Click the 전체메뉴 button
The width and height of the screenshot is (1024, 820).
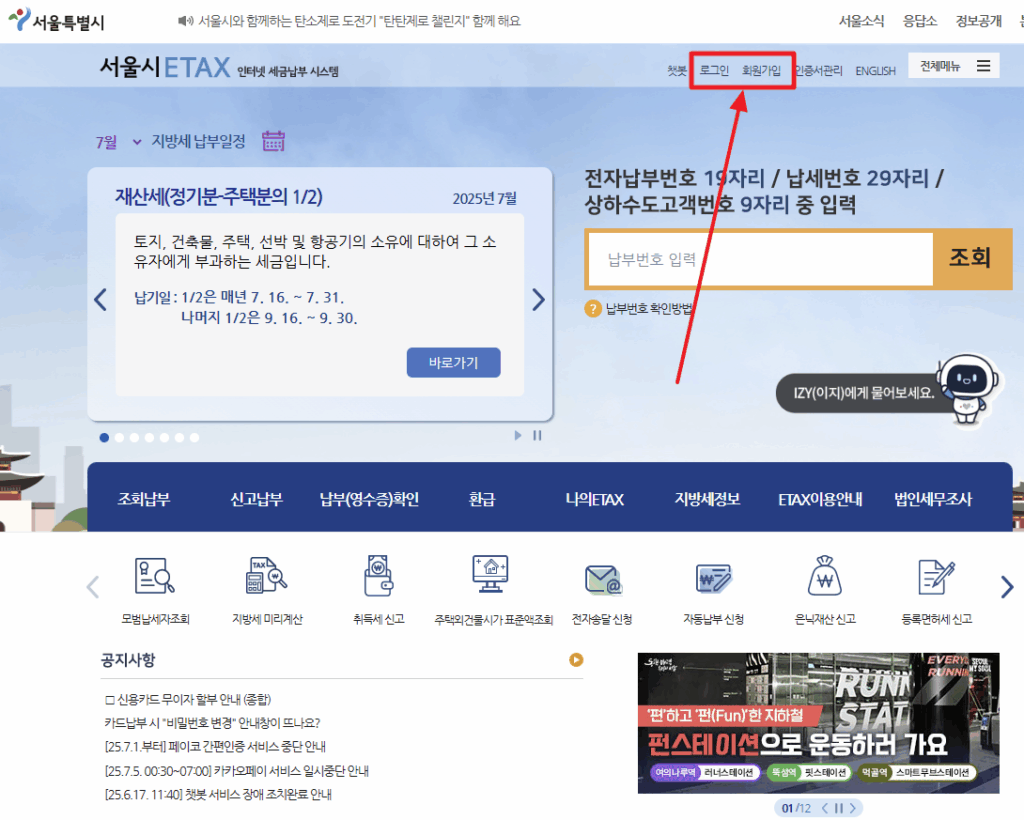coord(953,66)
